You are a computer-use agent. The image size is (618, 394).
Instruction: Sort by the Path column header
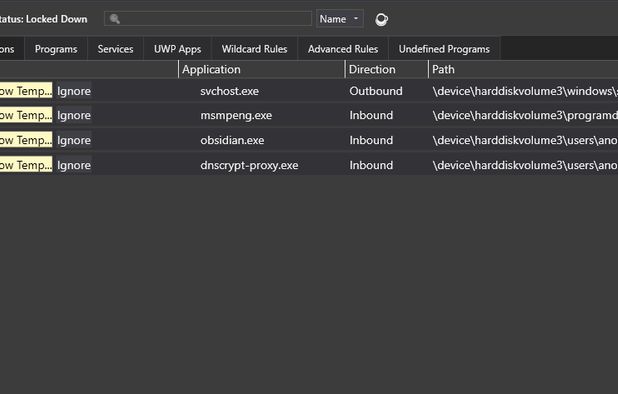click(523, 69)
